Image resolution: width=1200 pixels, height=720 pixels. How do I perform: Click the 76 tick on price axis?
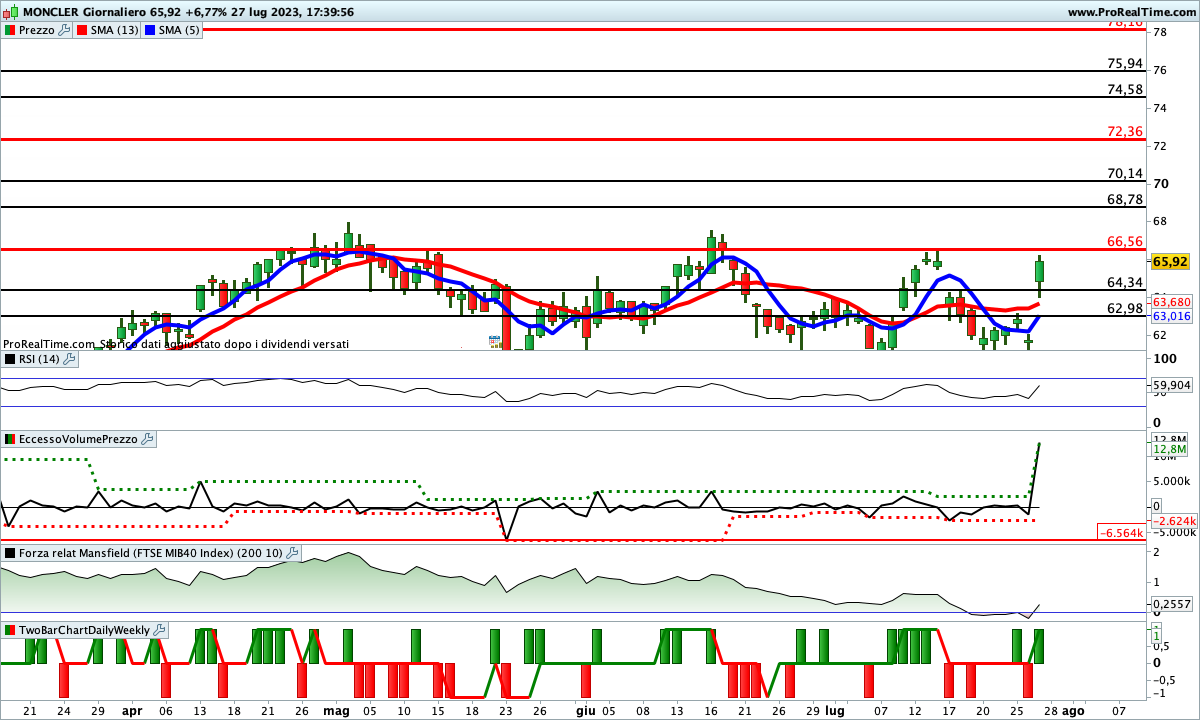[x=1159, y=70]
